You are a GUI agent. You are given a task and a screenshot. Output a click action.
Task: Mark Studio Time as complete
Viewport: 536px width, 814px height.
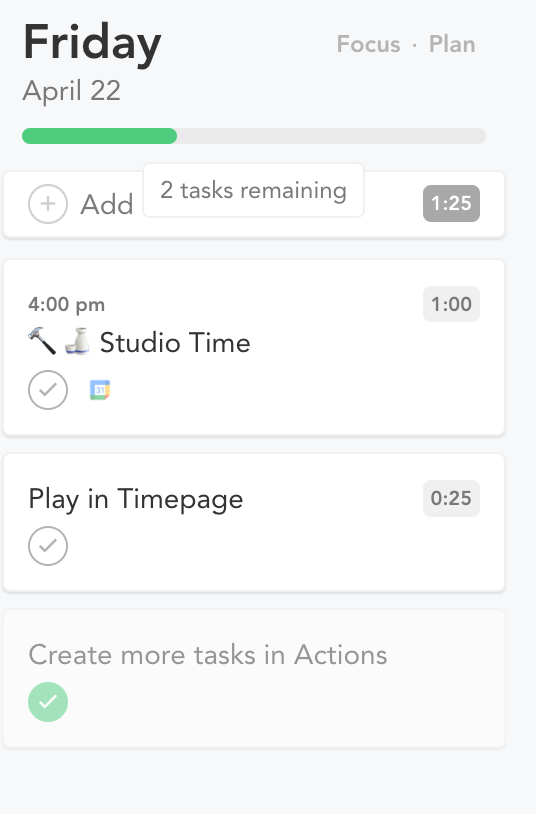click(48, 390)
